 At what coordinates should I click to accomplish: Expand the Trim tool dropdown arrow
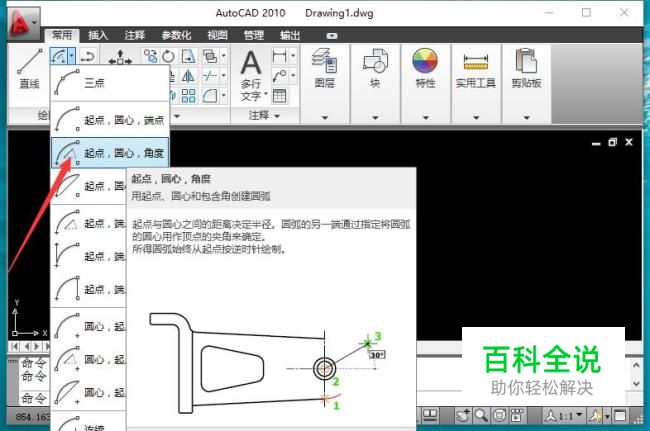(x=224, y=75)
